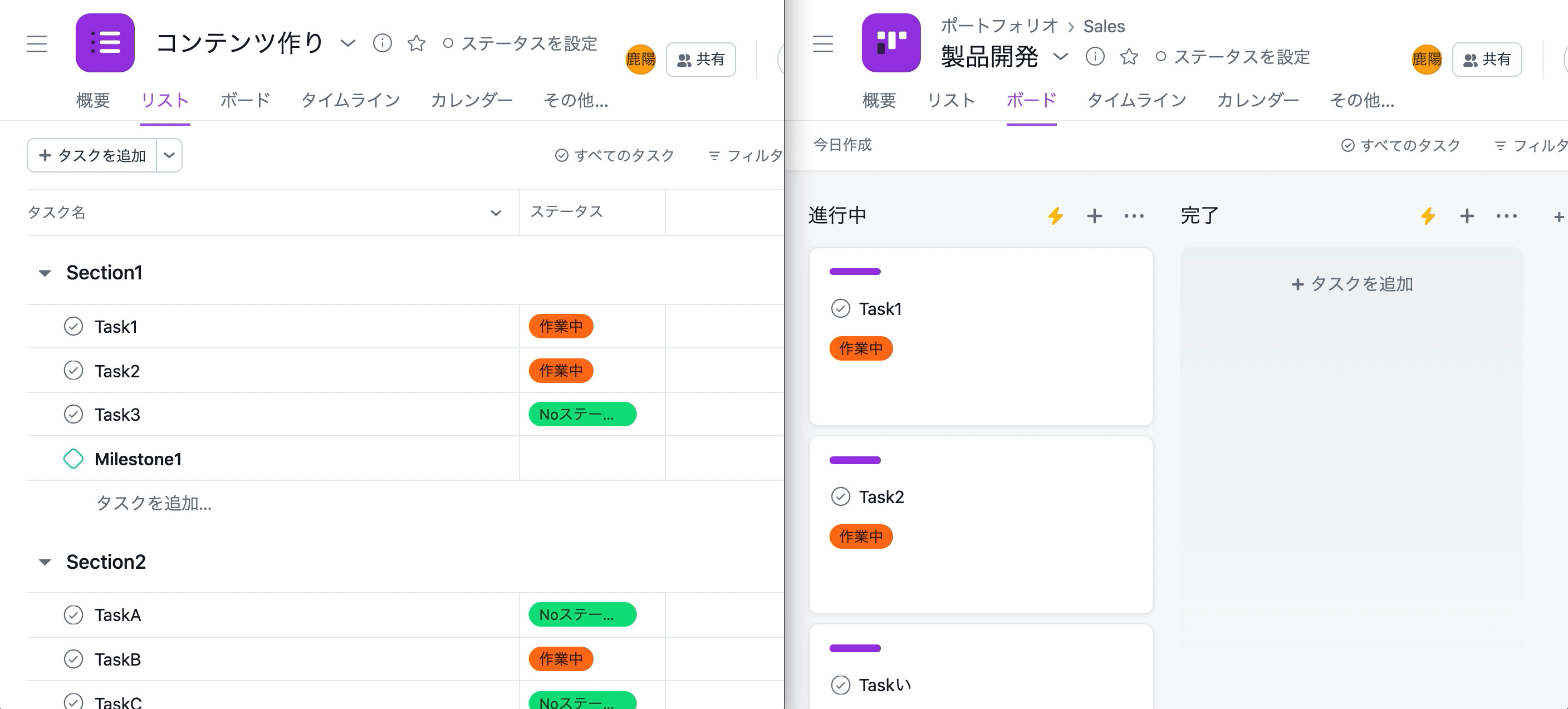Complete Task2 card on the board
The width and height of the screenshot is (1568, 709).
[840, 497]
